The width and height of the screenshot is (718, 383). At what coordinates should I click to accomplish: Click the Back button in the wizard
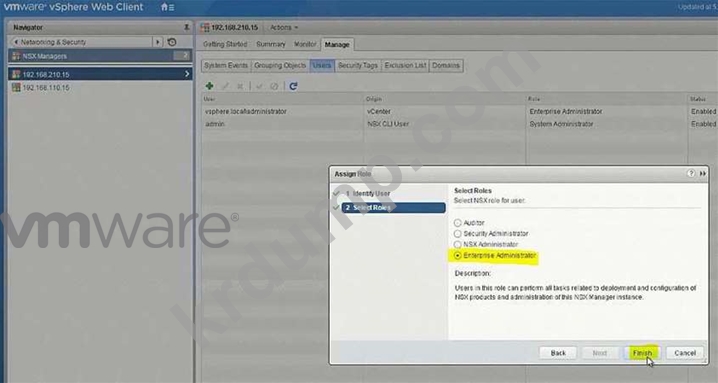(558, 353)
